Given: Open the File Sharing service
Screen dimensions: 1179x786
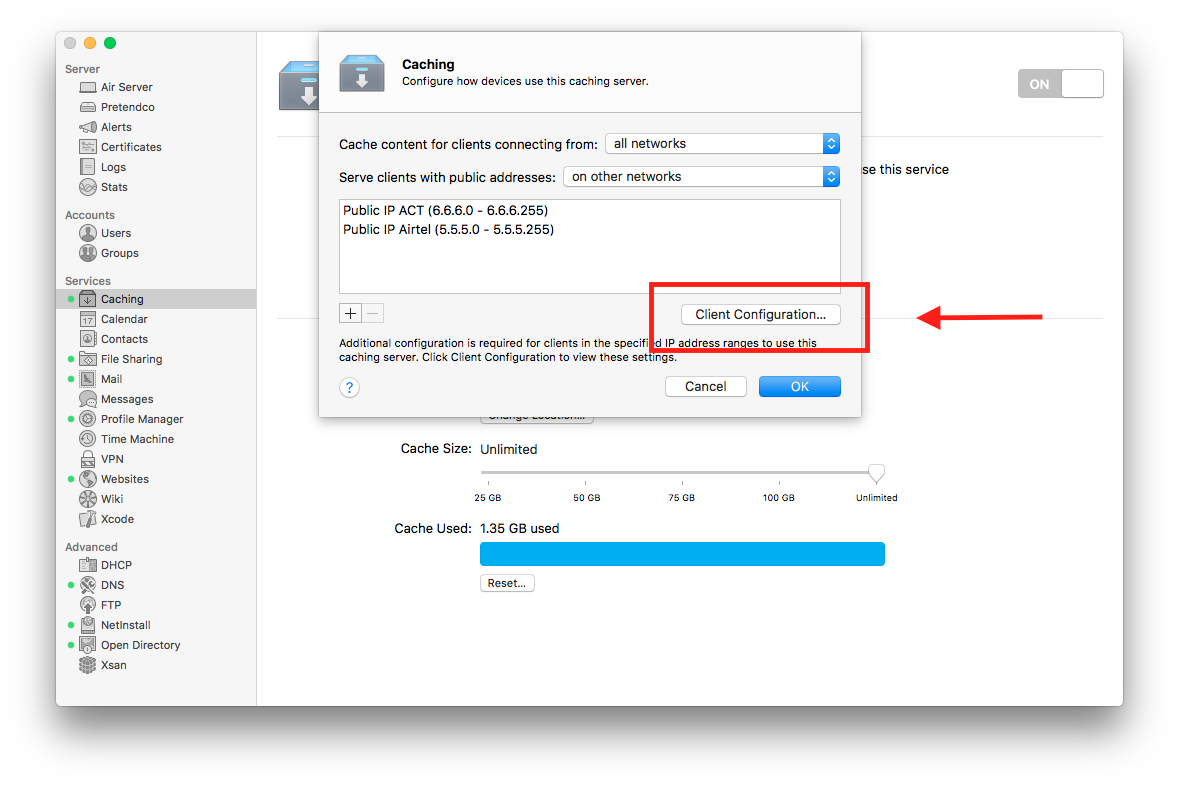Looking at the screenshot, I should [x=131, y=360].
